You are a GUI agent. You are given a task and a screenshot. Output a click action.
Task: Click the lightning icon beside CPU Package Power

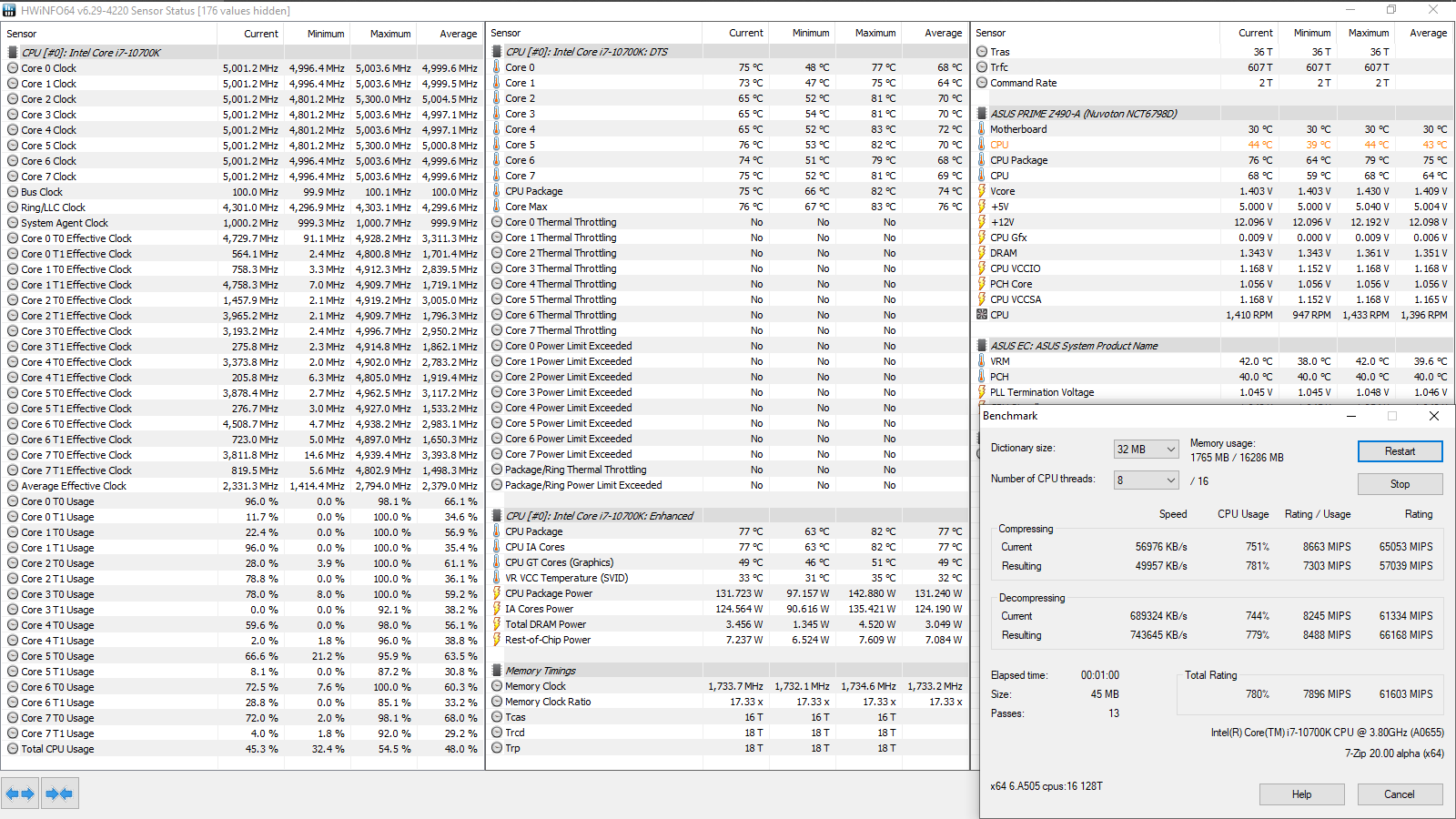pos(497,593)
